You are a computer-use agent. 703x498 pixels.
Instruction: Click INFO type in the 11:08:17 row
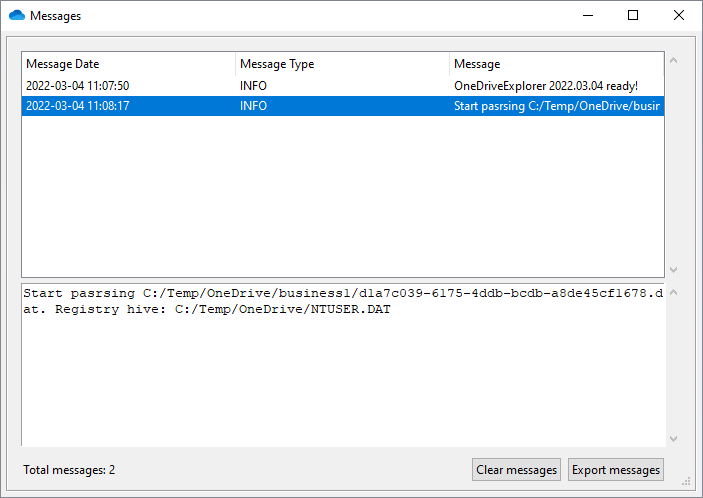253,106
